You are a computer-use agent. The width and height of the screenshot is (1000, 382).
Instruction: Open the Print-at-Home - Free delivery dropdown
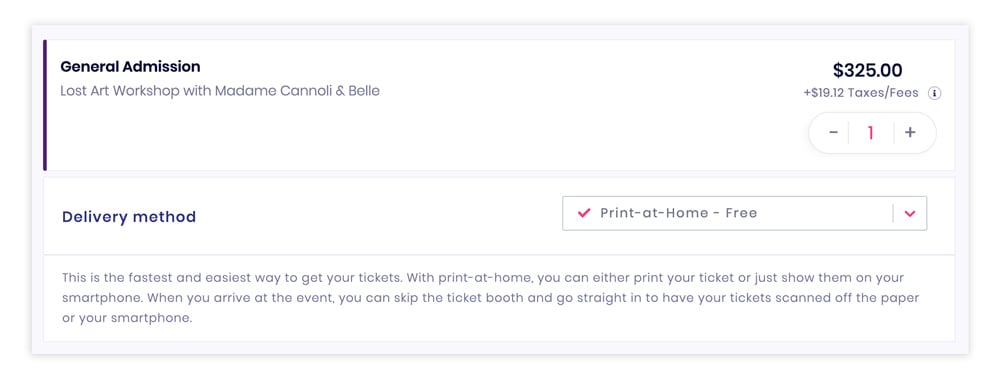coord(744,213)
